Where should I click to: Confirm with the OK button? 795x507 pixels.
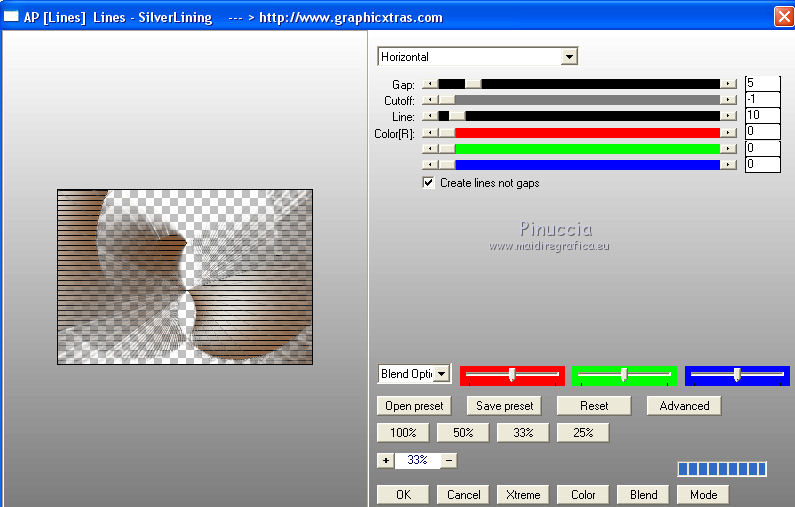point(403,494)
